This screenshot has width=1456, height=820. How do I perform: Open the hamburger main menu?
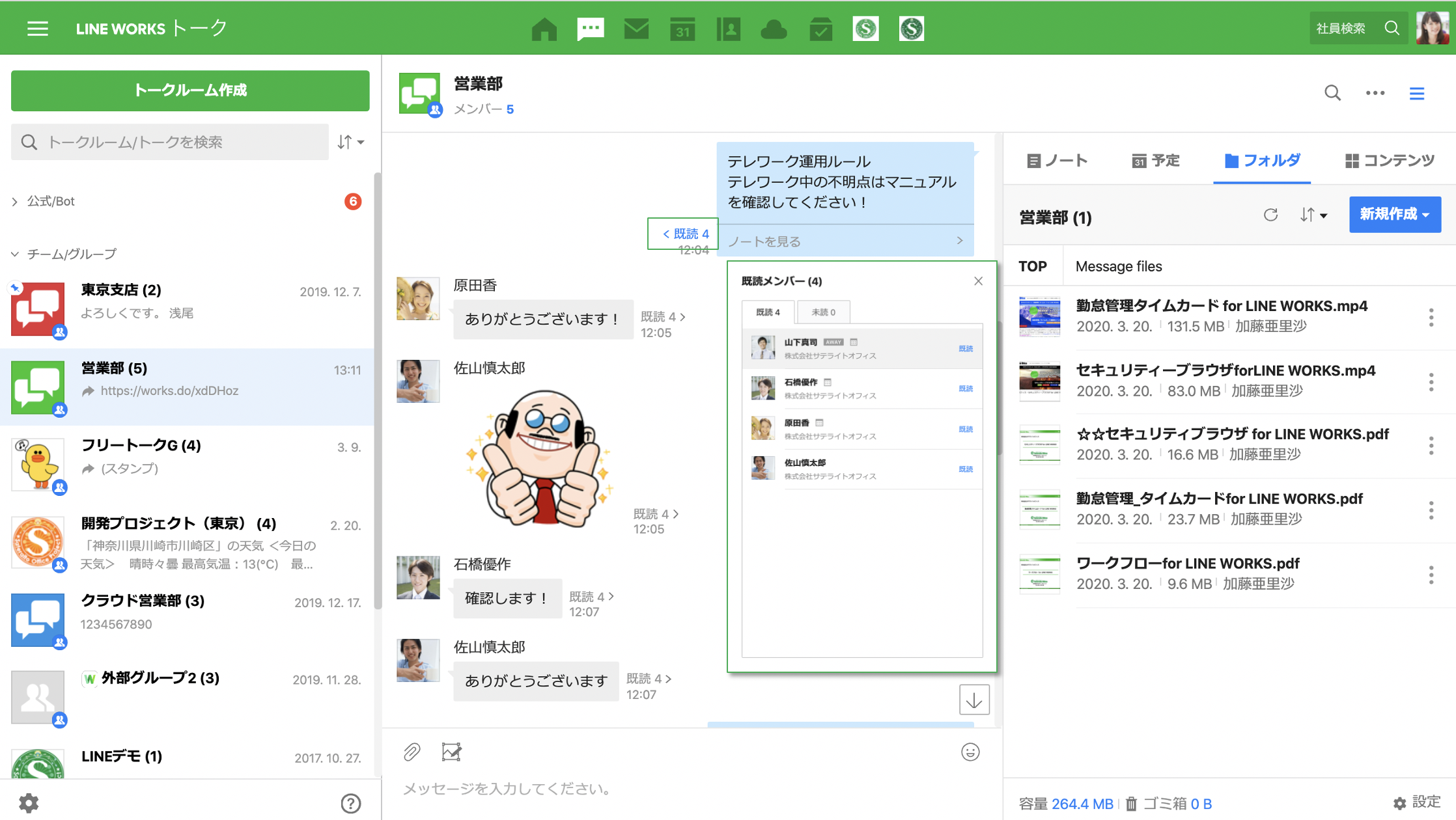point(37,29)
